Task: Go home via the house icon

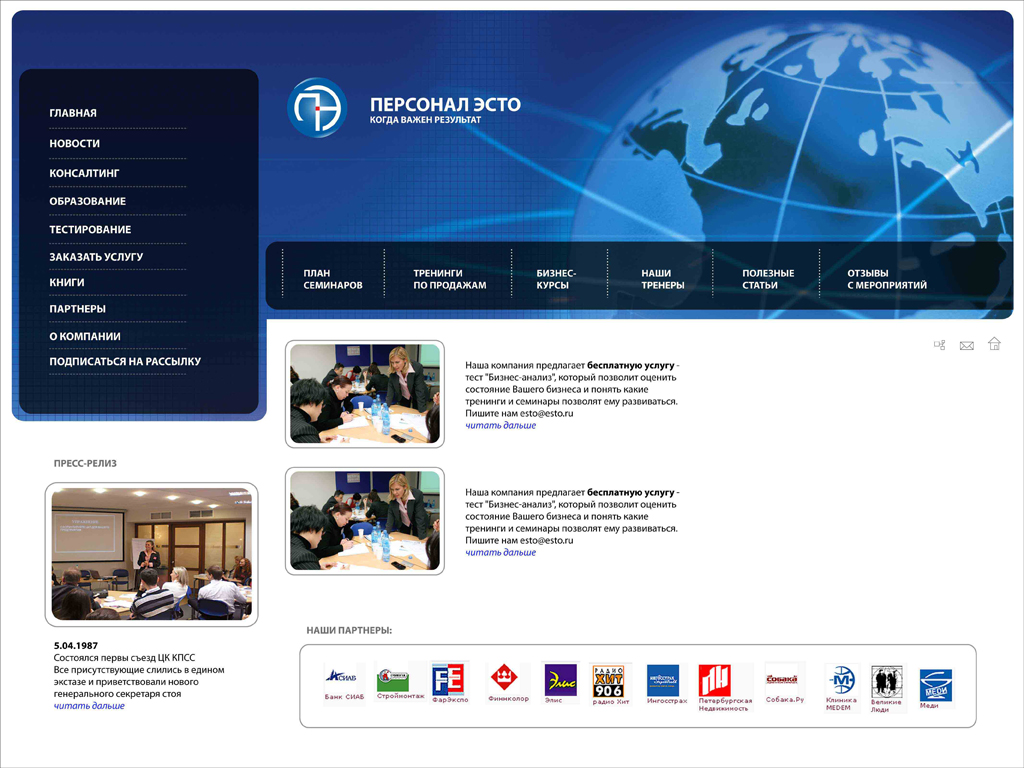Action: (994, 344)
